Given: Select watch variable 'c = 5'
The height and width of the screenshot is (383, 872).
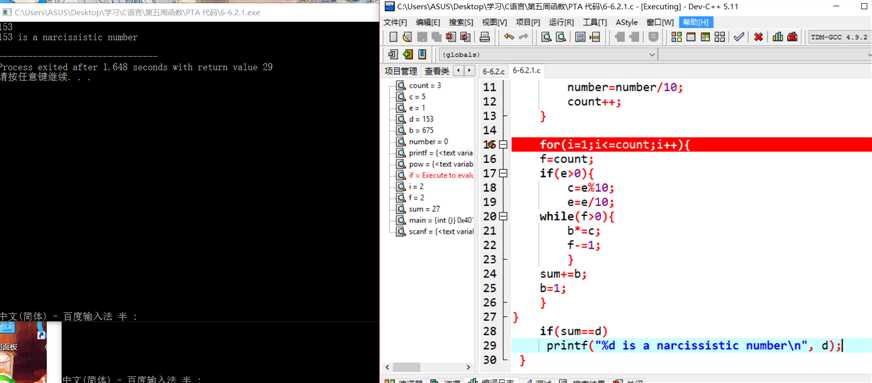Looking at the screenshot, I should tap(417, 97).
